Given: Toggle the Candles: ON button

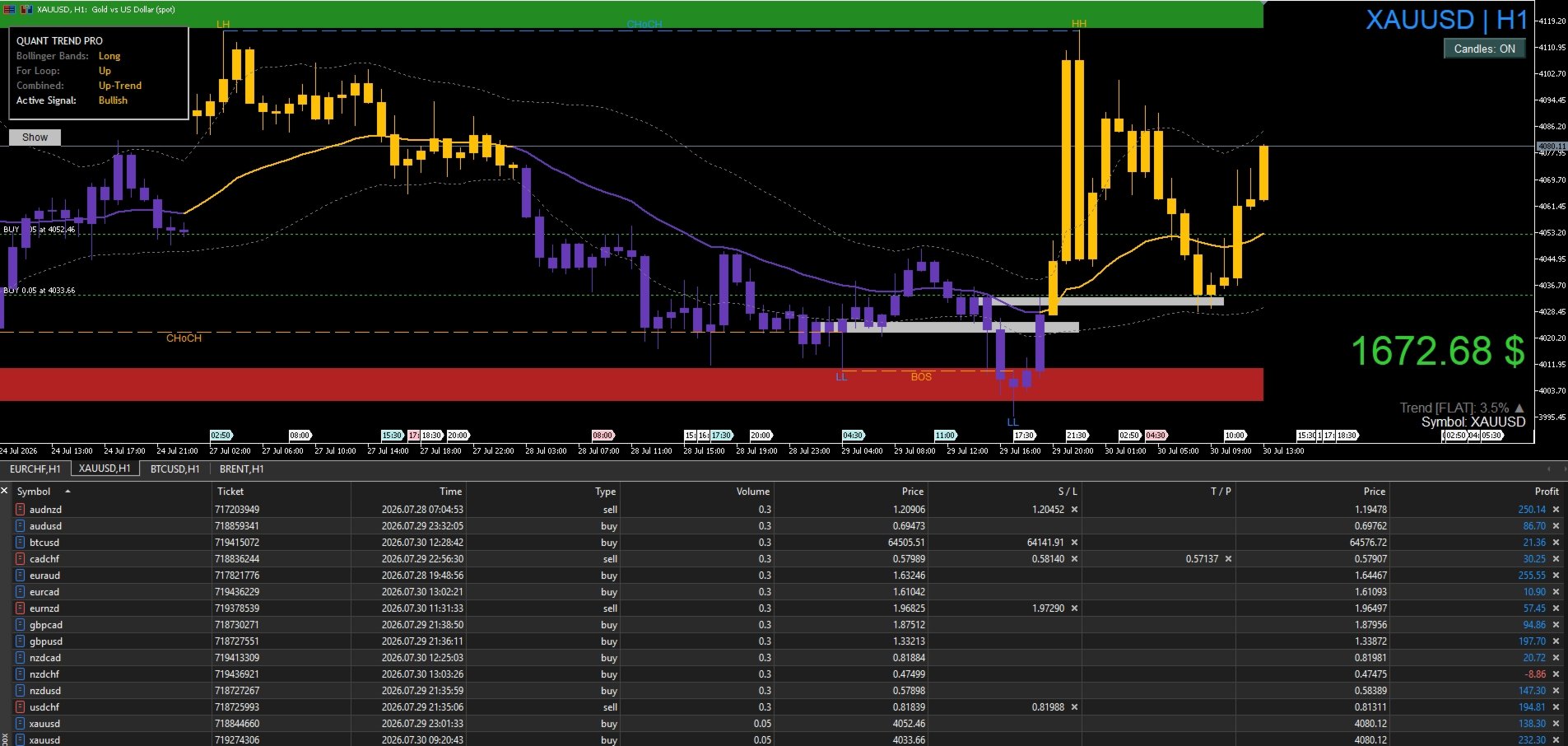Looking at the screenshot, I should pyautogui.click(x=1484, y=49).
